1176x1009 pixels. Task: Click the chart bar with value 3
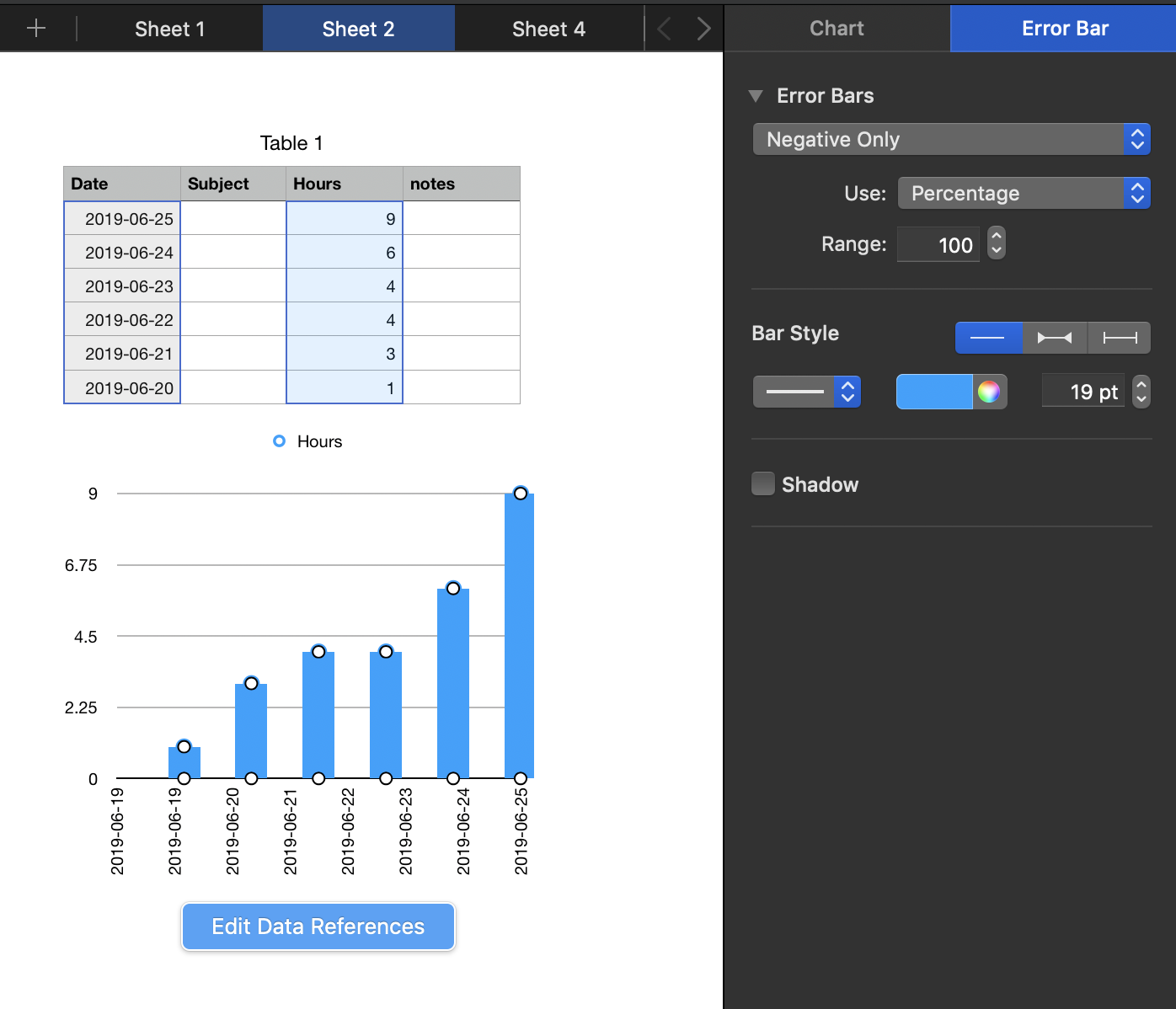tap(251, 731)
